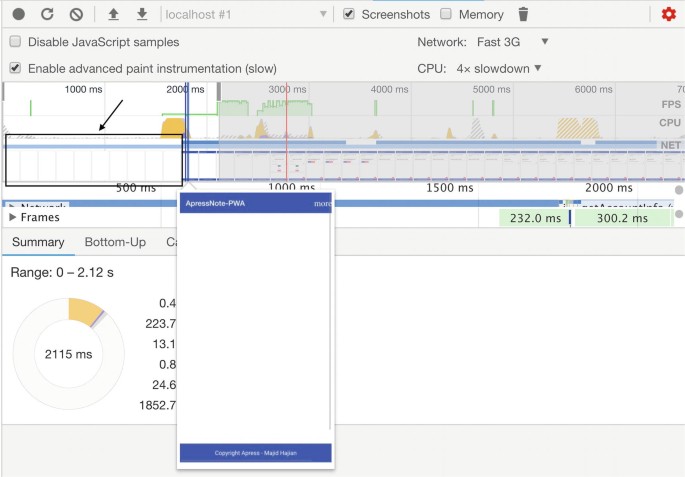Screen dimensions: 685x477
Task: Click the 223.7 value in the summary
Action: pos(161,324)
